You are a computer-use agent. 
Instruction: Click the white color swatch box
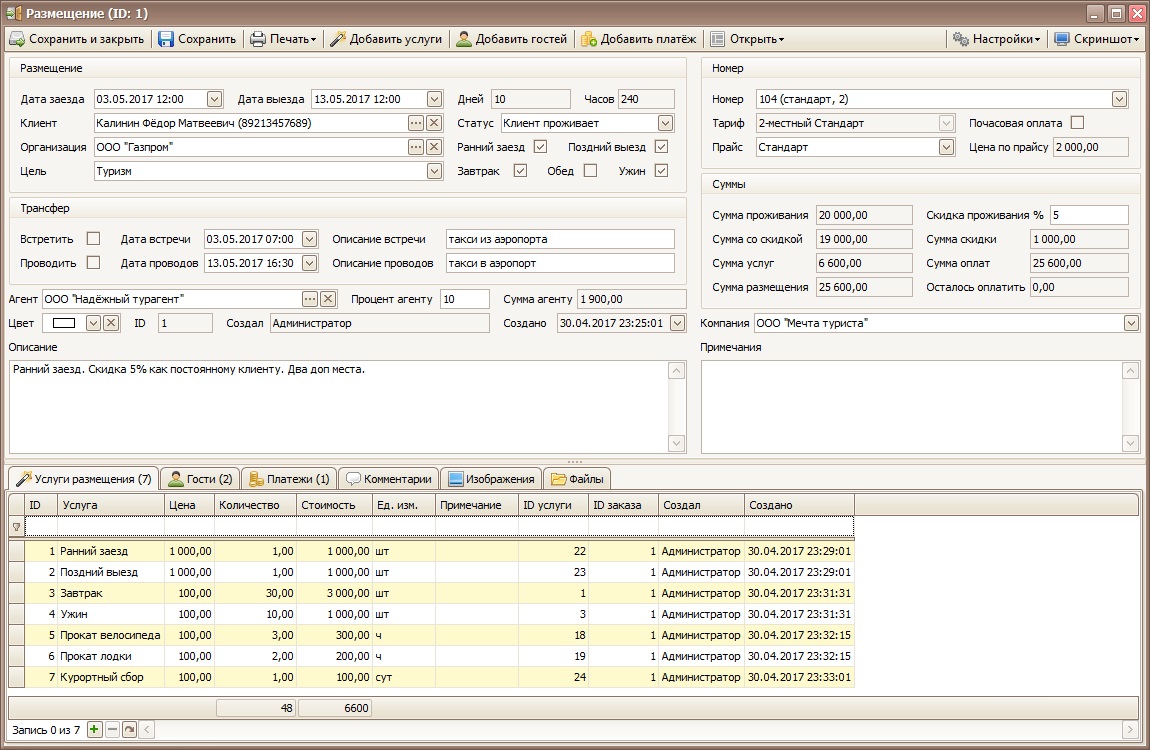65,323
